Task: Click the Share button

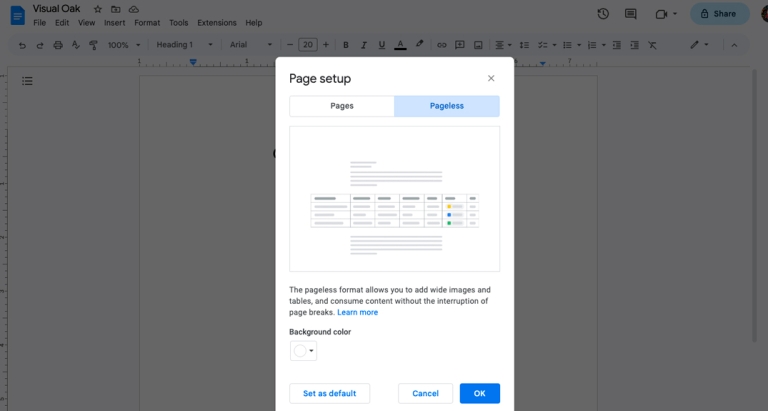Action: (720, 14)
